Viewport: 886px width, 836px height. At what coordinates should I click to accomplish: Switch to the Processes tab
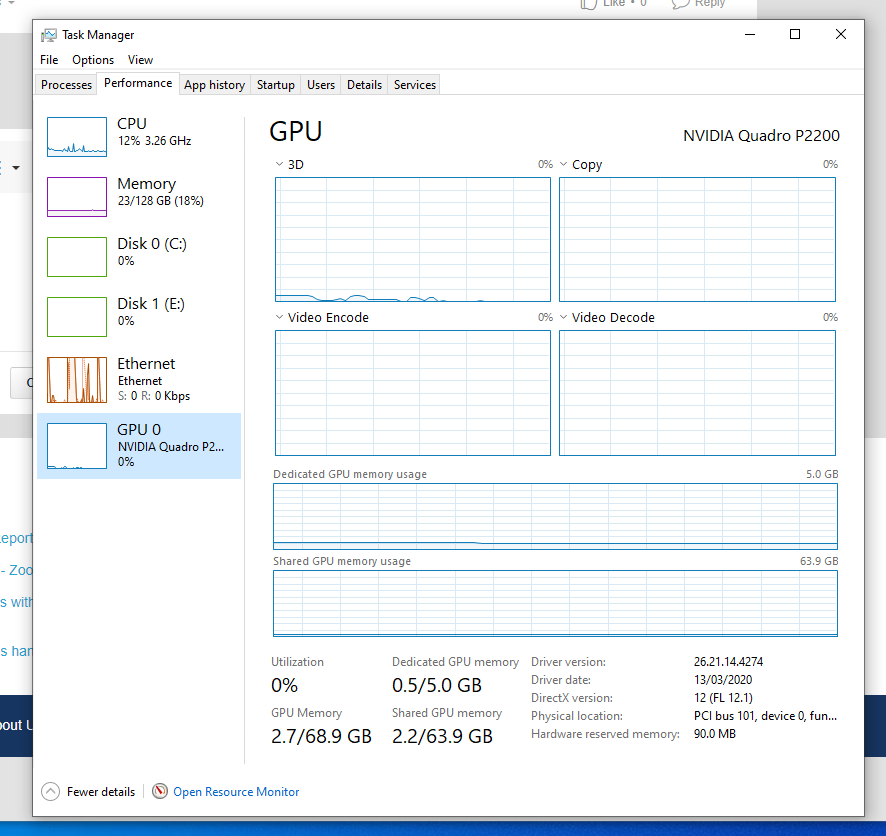(x=66, y=85)
